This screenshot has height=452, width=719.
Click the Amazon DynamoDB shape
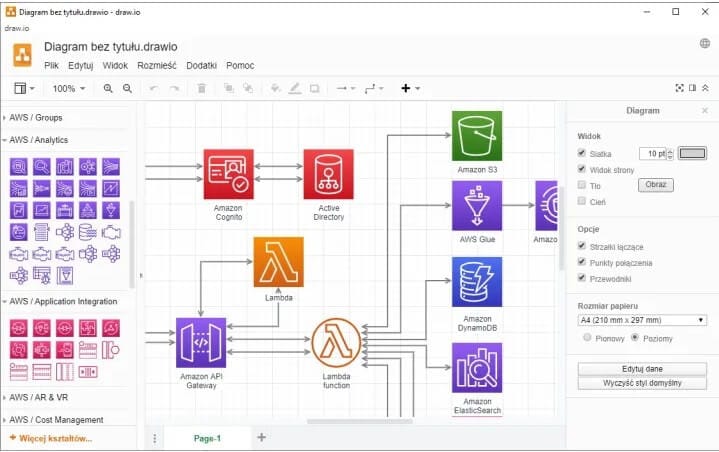click(477, 281)
